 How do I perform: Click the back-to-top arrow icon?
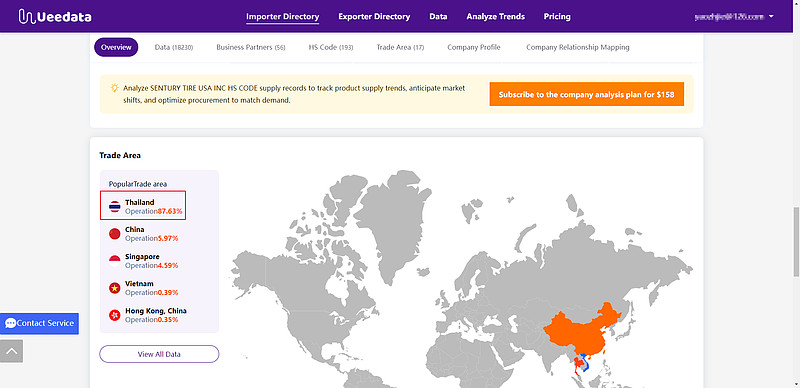click(x=11, y=351)
